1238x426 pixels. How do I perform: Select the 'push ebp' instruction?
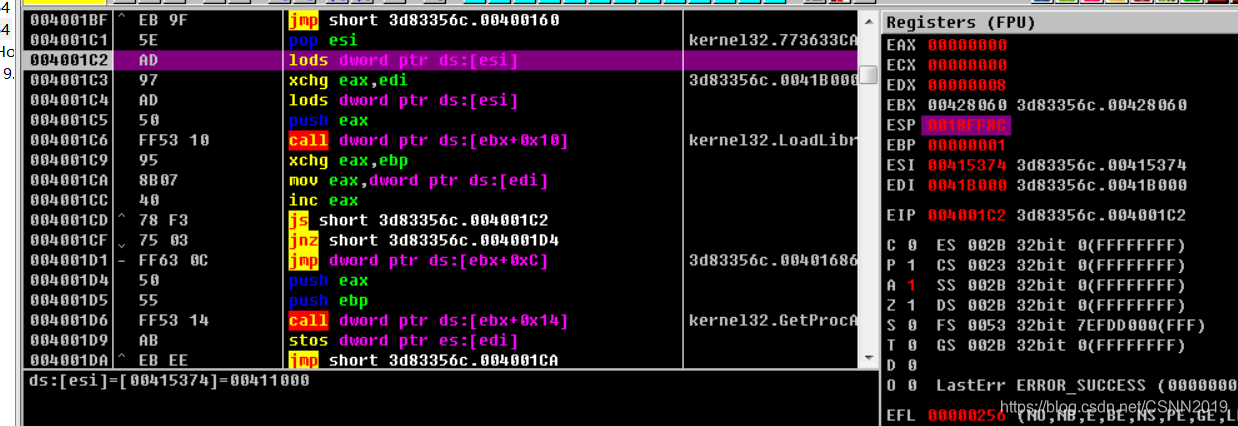point(328,300)
